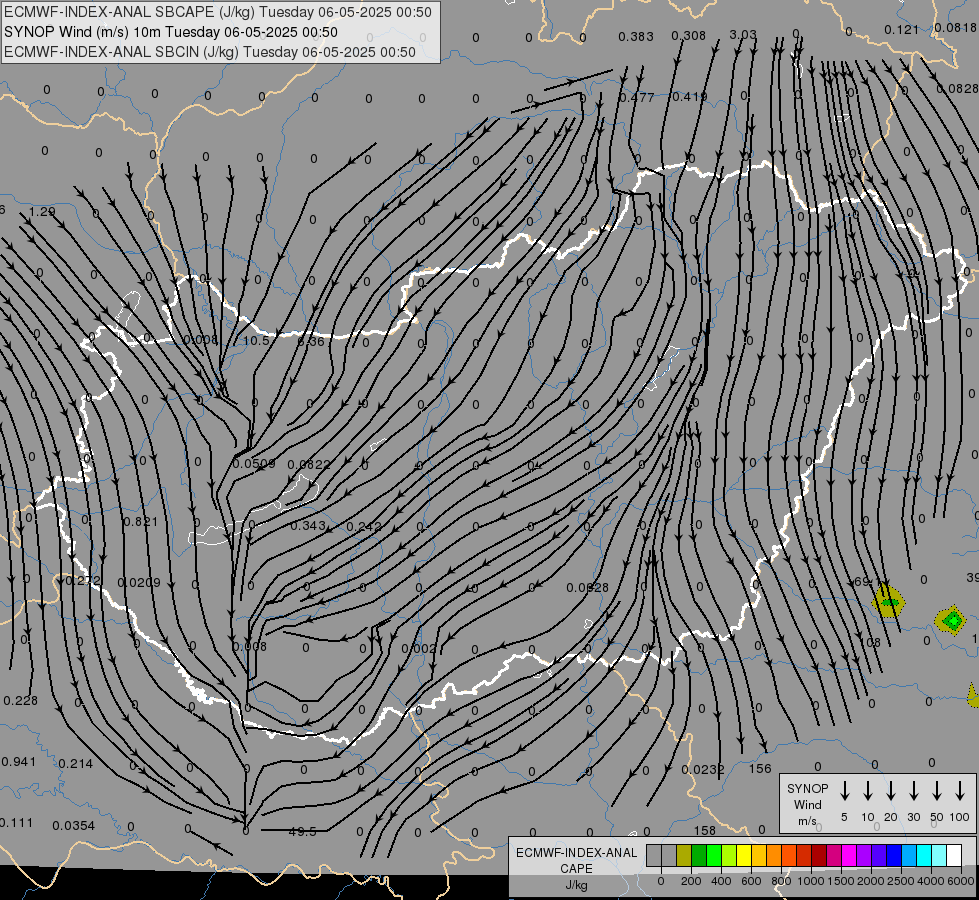Click the '6000' tick label in CAPE legend
The height and width of the screenshot is (900, 979).
point(962,881)
